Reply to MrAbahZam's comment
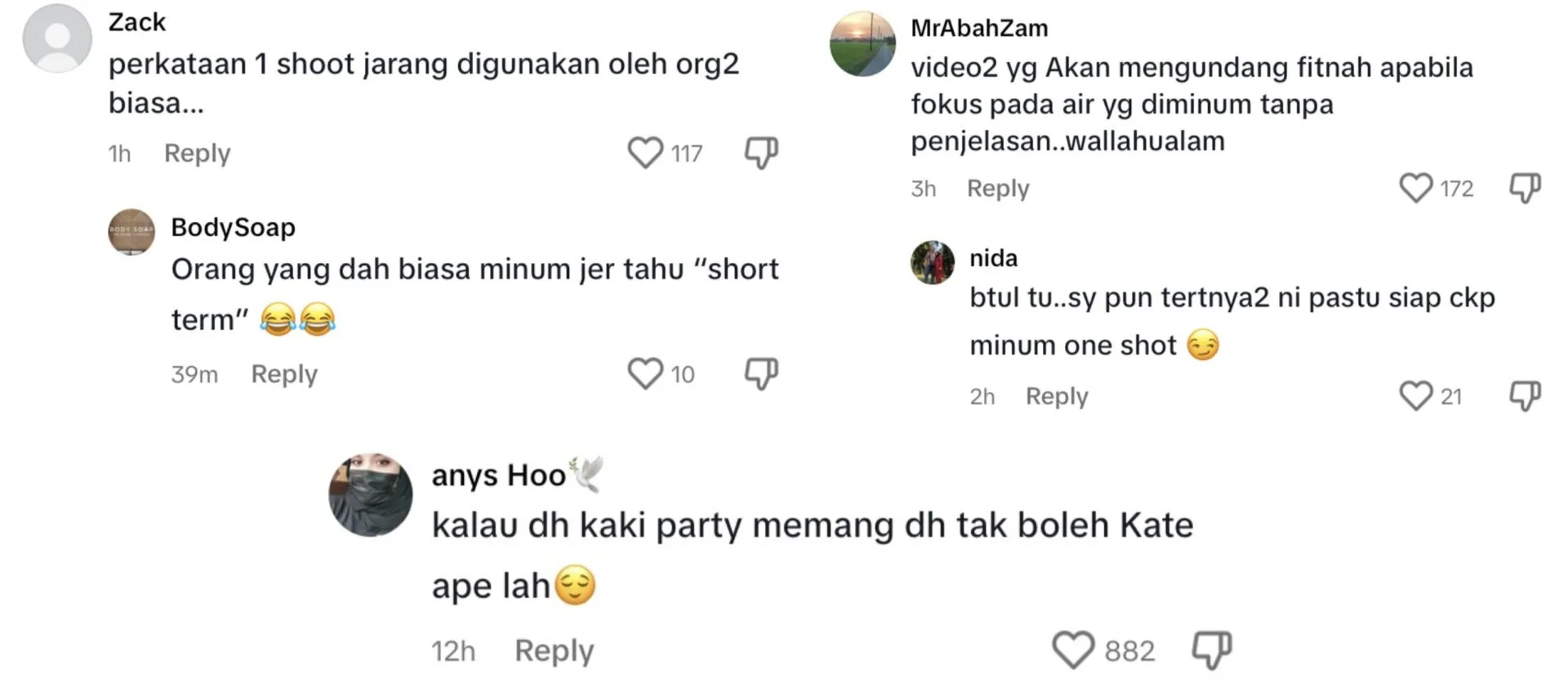1568x687 pixels. [x=998, y=189]
